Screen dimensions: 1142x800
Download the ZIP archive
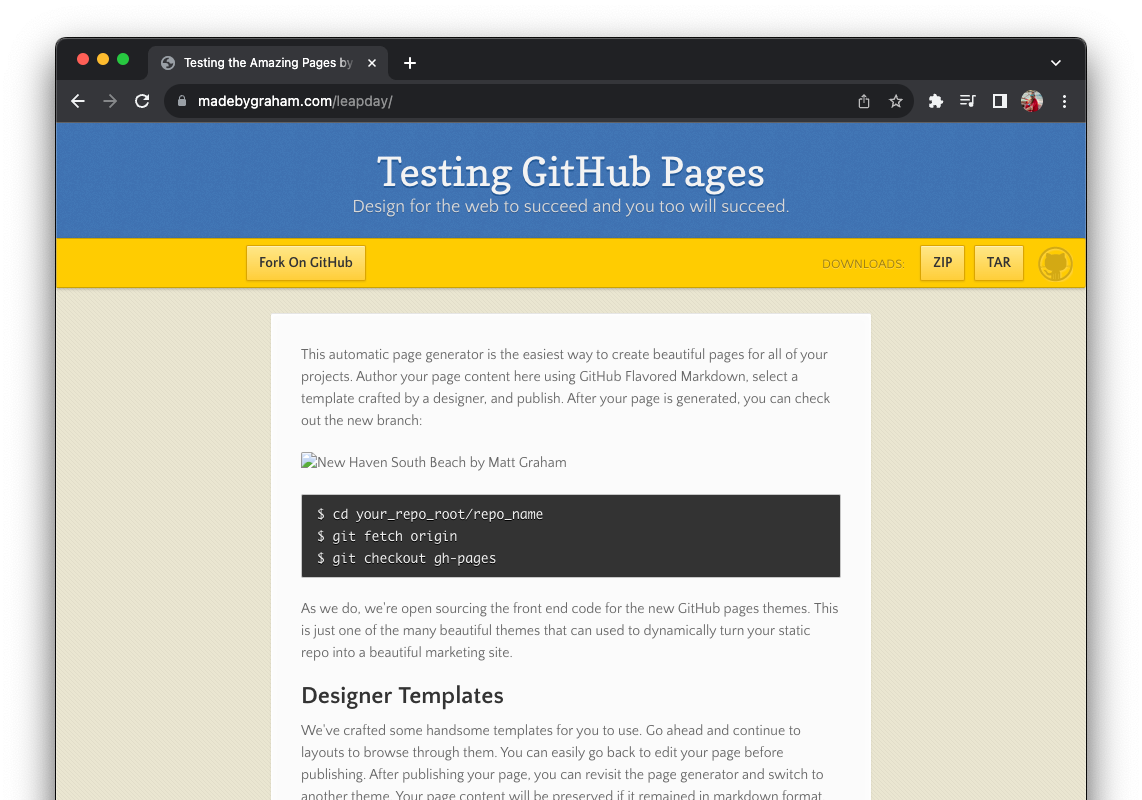click(x=942, y=263)
